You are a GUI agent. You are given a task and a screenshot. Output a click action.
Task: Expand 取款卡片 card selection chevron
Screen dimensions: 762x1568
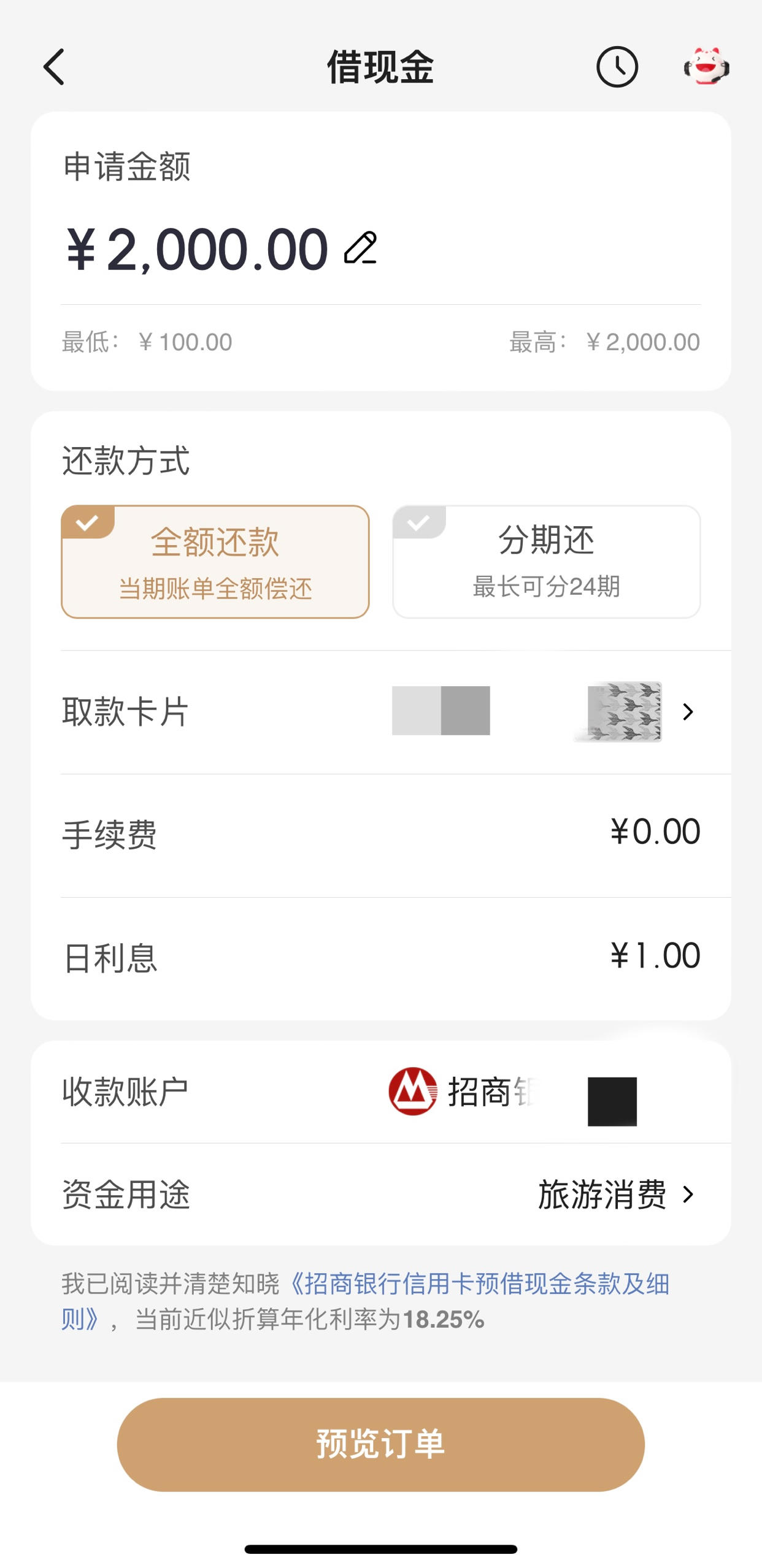click(688, 712)
